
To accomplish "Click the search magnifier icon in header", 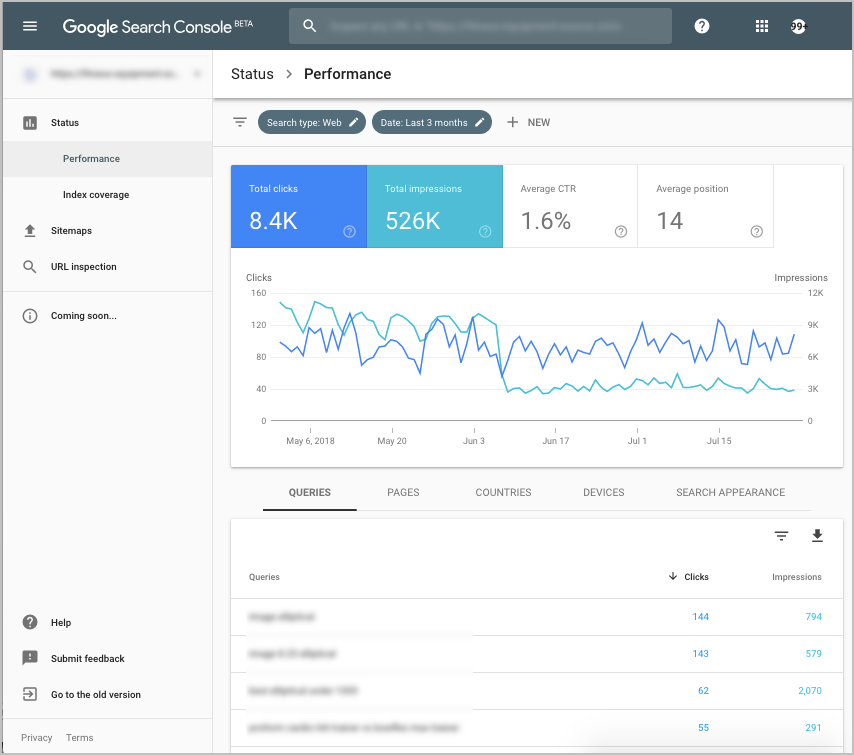I will tap(309, 26).
